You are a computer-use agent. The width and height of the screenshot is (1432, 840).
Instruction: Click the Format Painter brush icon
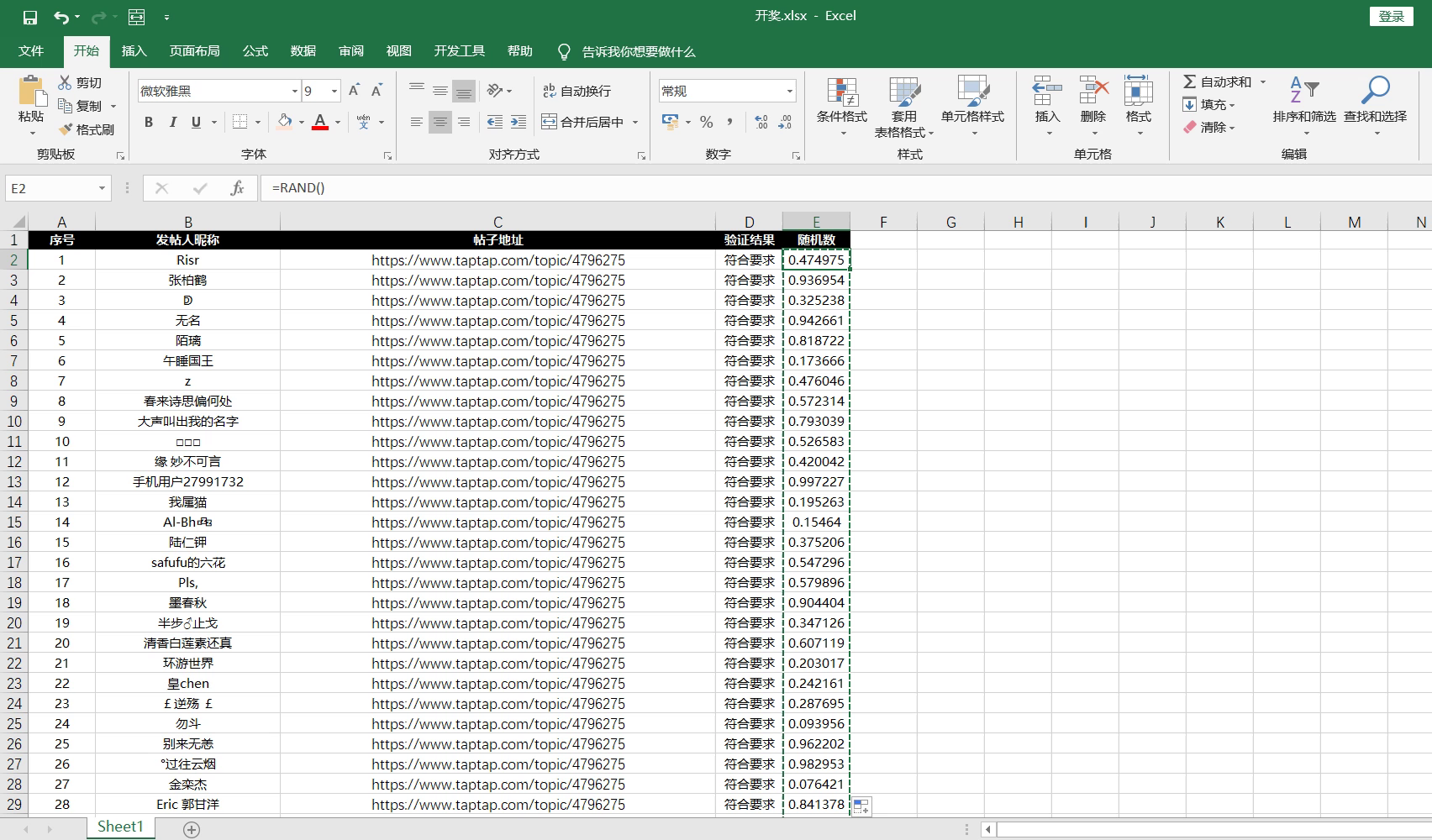tap(66, 129)
